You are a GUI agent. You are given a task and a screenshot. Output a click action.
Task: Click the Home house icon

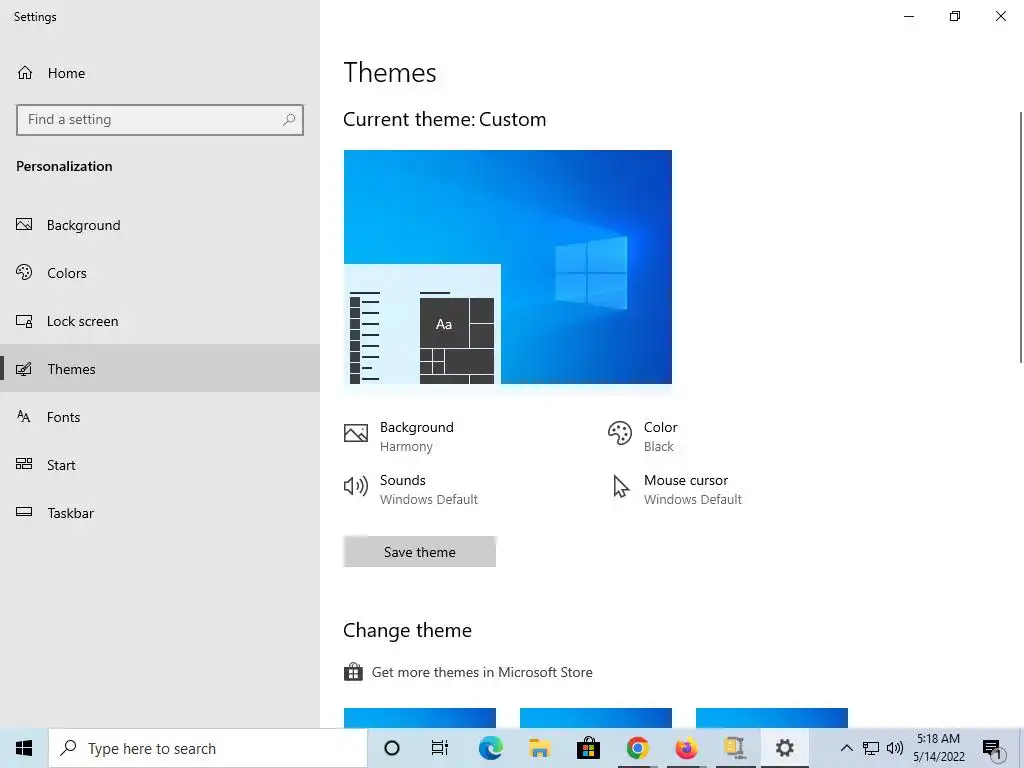(x=25, y=72)
